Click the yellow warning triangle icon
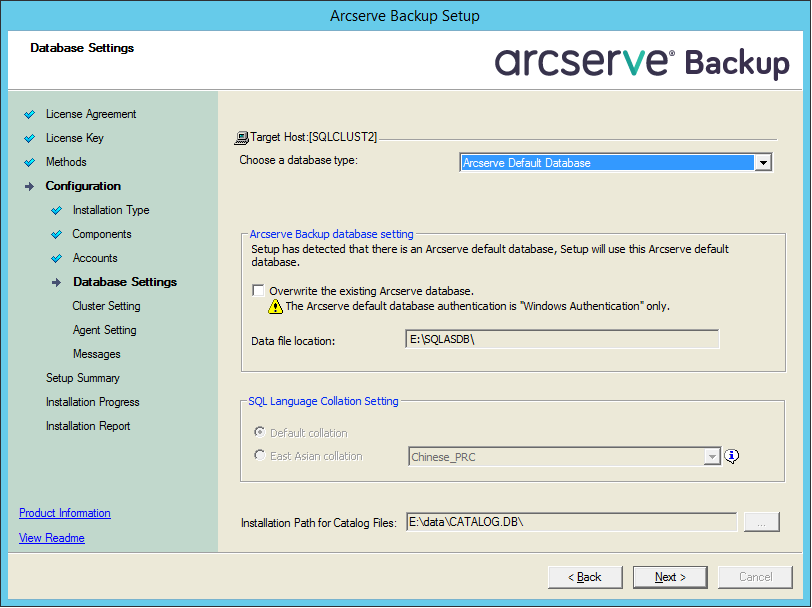The width and height of the screenshot is (812, 608). [275, 307]
